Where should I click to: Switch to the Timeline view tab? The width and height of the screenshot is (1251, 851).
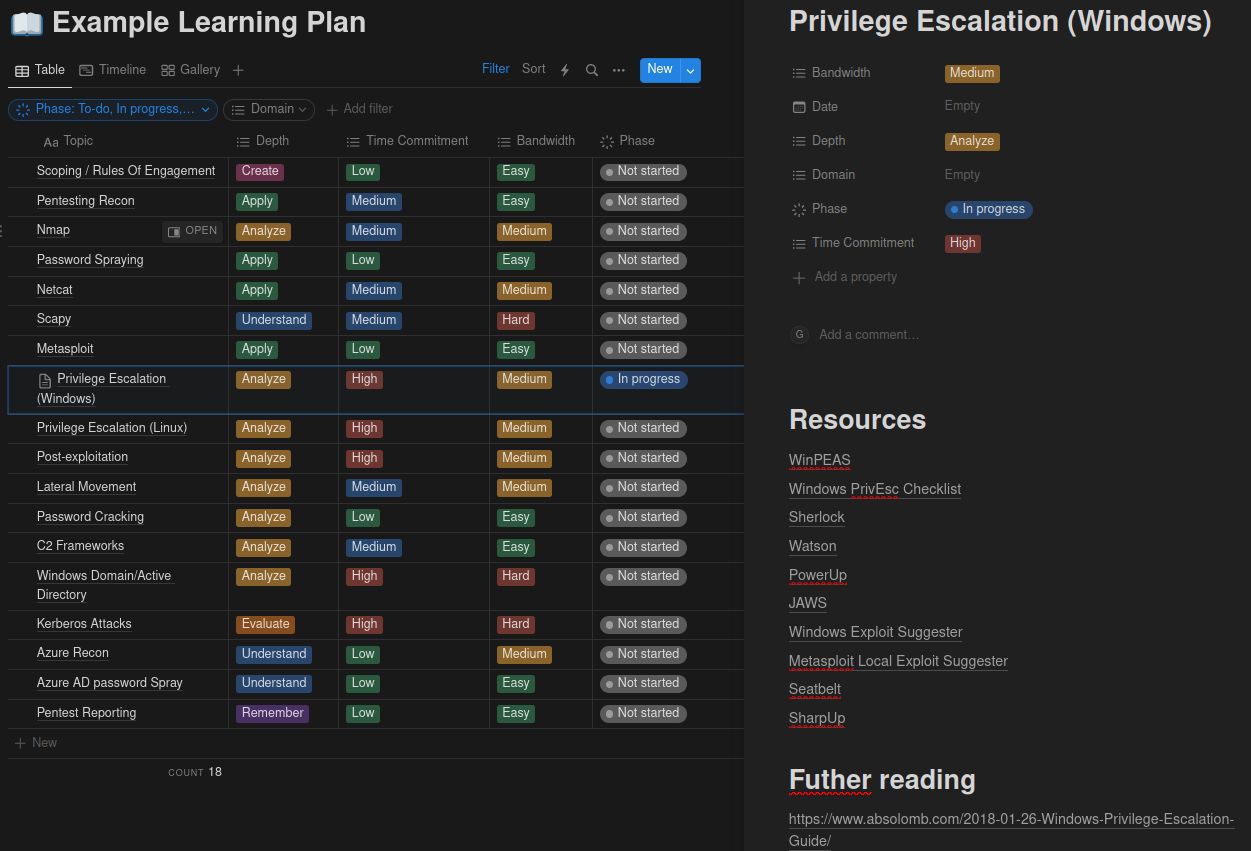pyautogui.click(x=113, y=70)
